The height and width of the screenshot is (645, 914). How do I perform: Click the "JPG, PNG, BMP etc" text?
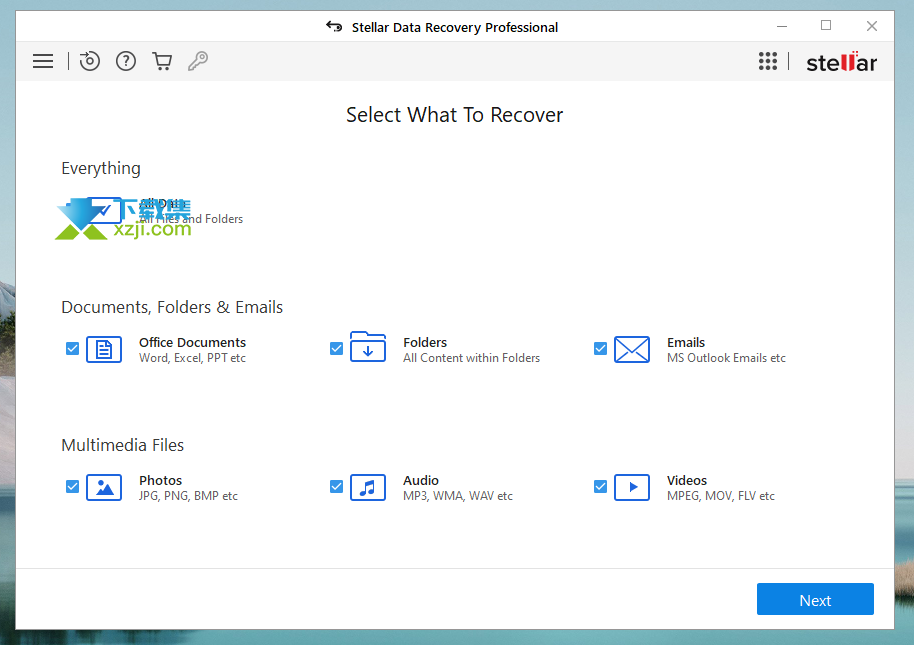188,496
